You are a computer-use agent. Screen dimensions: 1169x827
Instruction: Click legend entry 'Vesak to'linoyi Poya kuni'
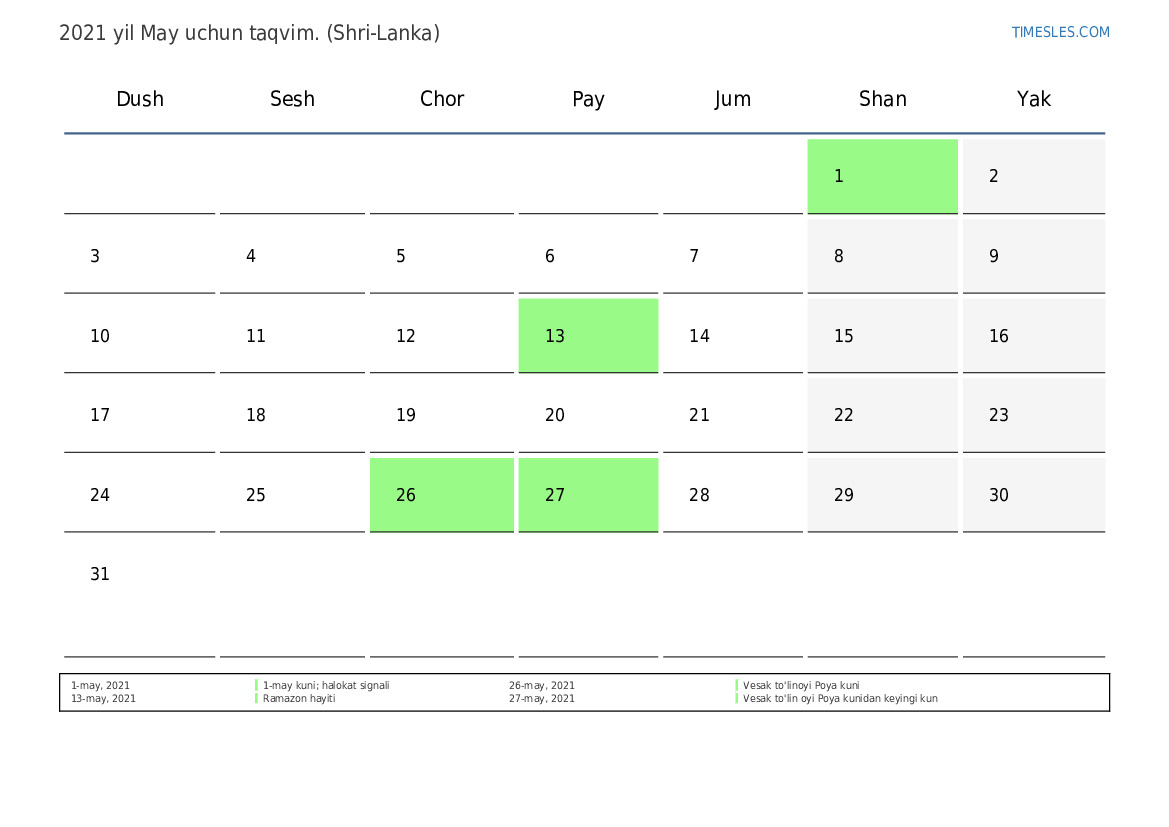point(801,685)
